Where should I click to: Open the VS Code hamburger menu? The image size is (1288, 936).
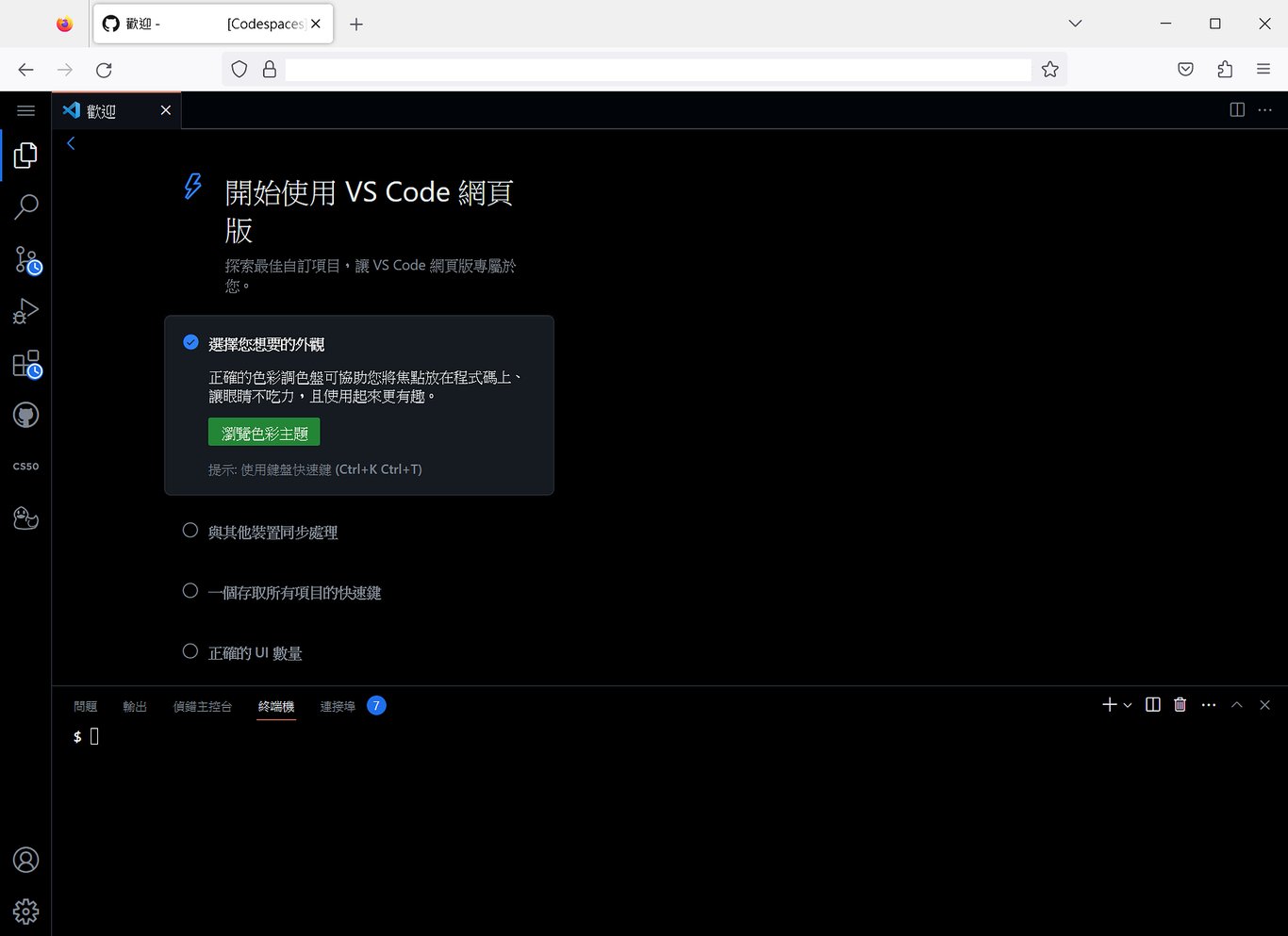tap(25, 110)
